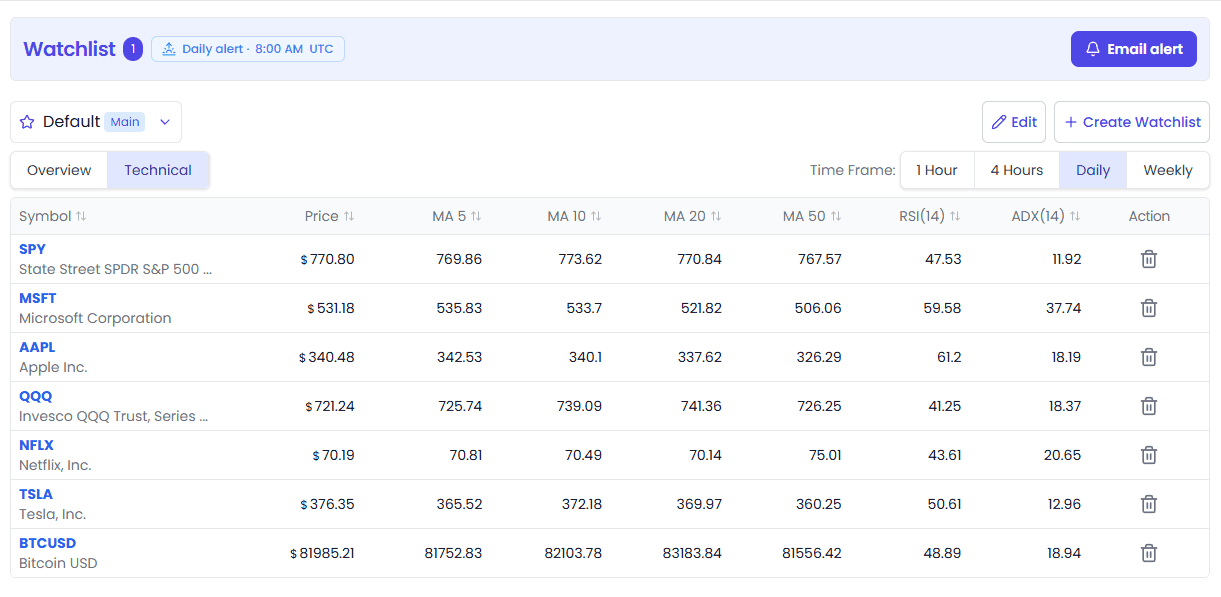Expand the Default watchlist dropdown chevron
1221x597 pixels.
(165, 122)
